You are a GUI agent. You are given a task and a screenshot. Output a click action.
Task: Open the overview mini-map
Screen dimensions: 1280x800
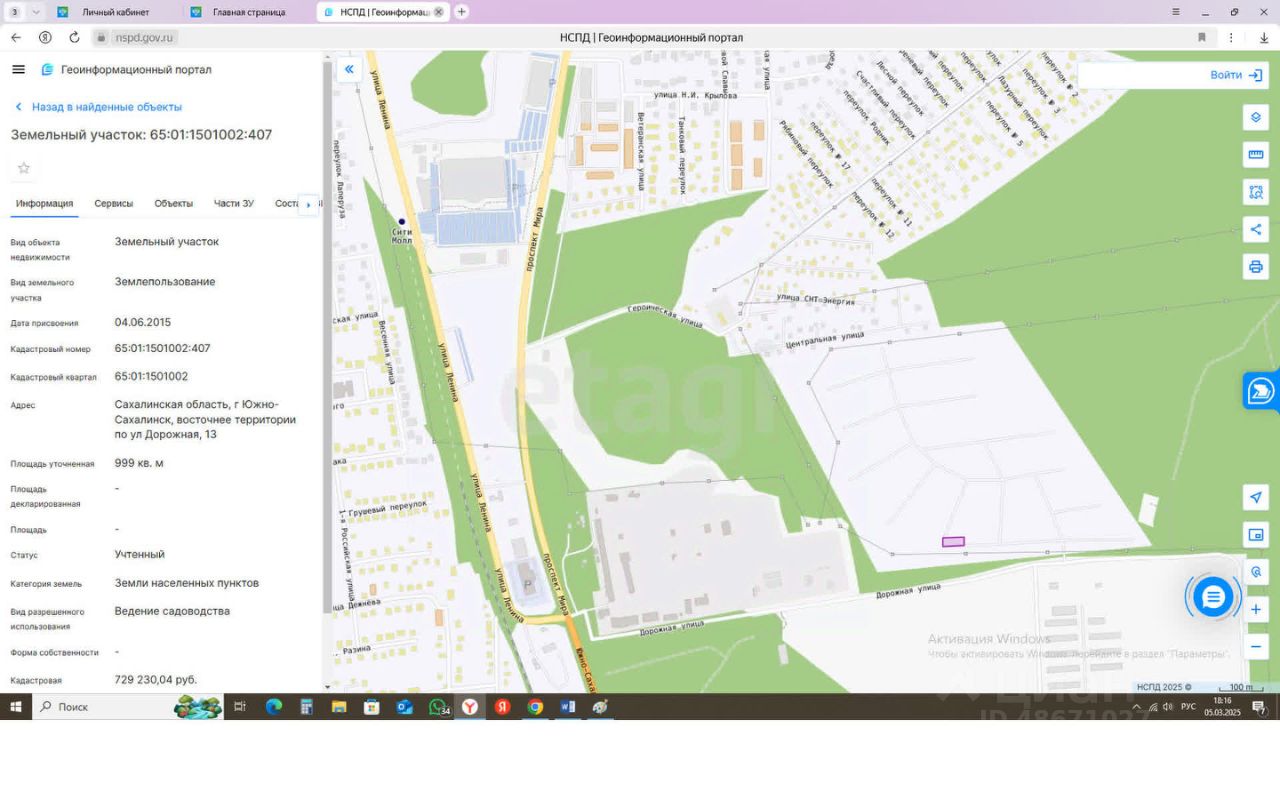coord(1256,535)
